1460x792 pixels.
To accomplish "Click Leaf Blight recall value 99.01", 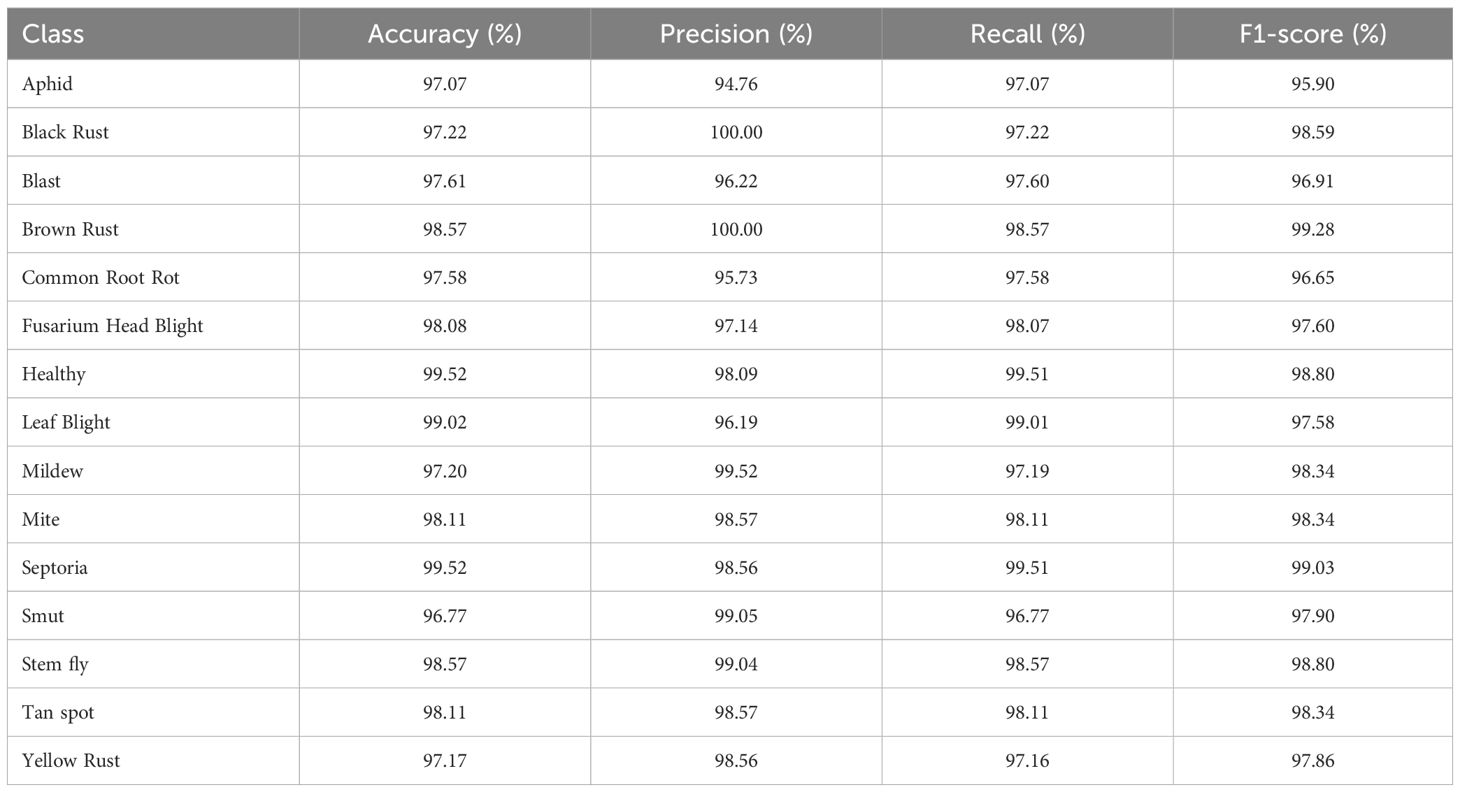I will click(1027, 422).
